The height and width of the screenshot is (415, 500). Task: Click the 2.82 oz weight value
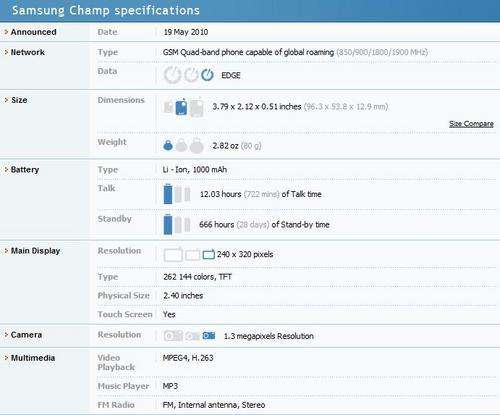pos(225,146)
